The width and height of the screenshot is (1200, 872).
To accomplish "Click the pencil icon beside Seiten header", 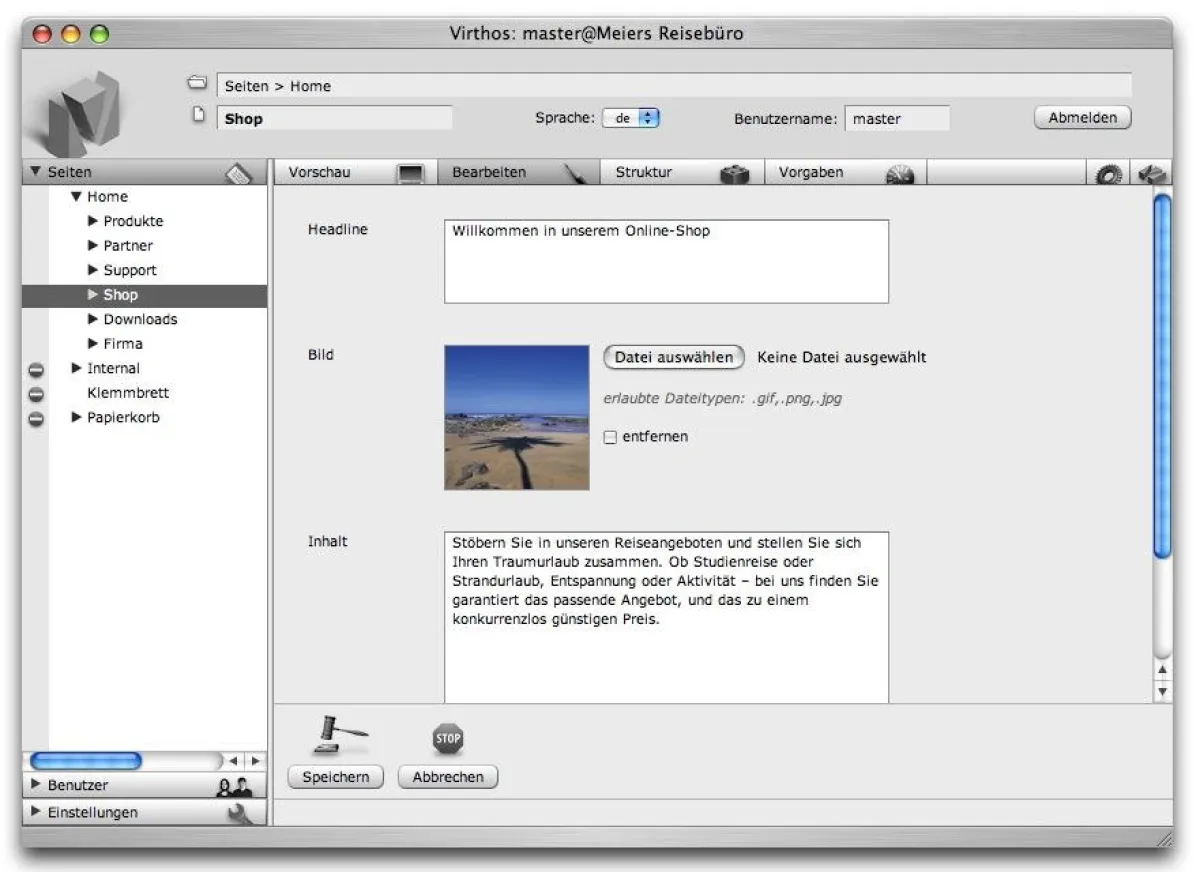I will pos(240,171).
